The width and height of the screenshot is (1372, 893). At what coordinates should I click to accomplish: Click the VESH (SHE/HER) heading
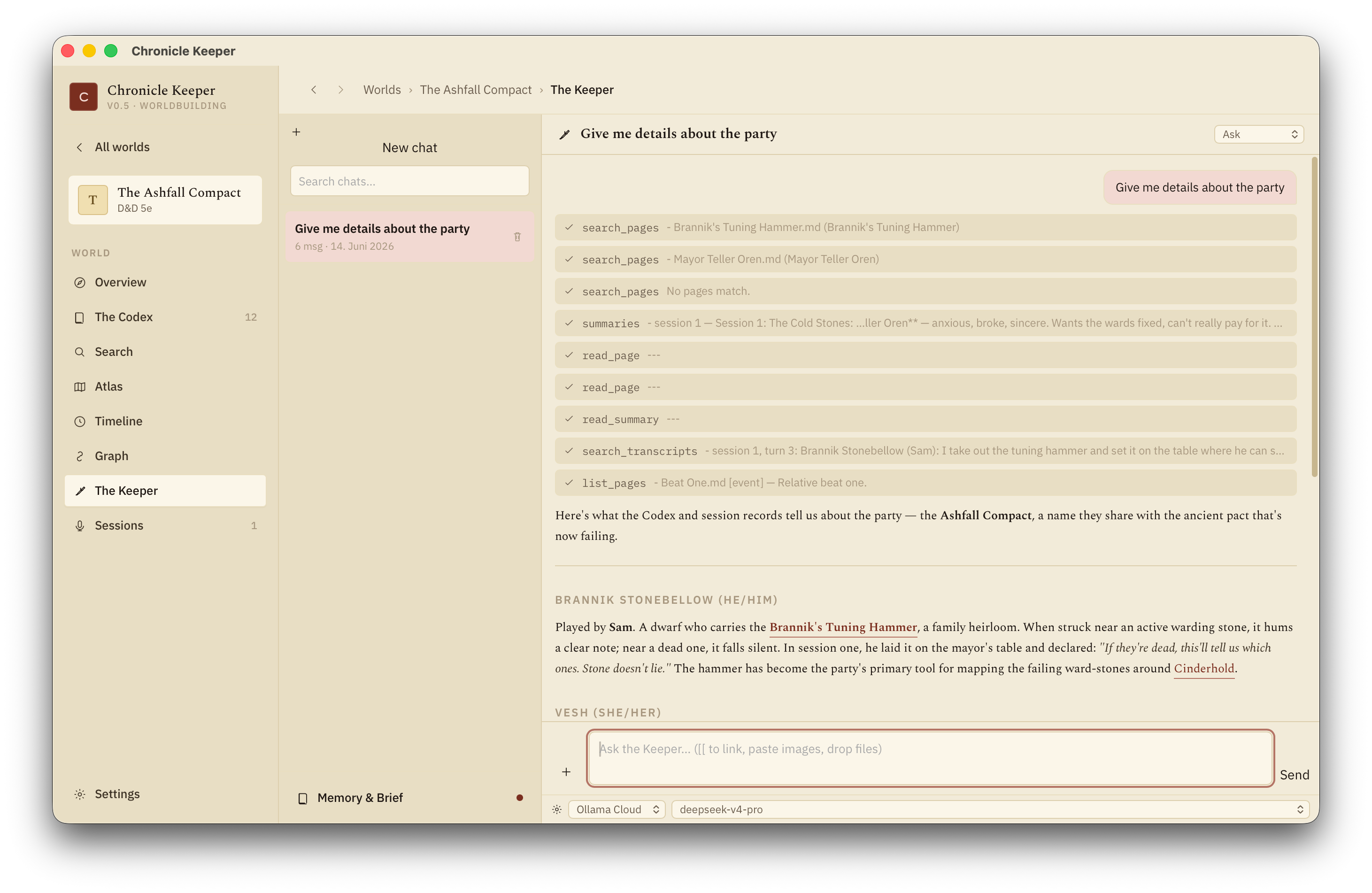[x=608, y=713]
